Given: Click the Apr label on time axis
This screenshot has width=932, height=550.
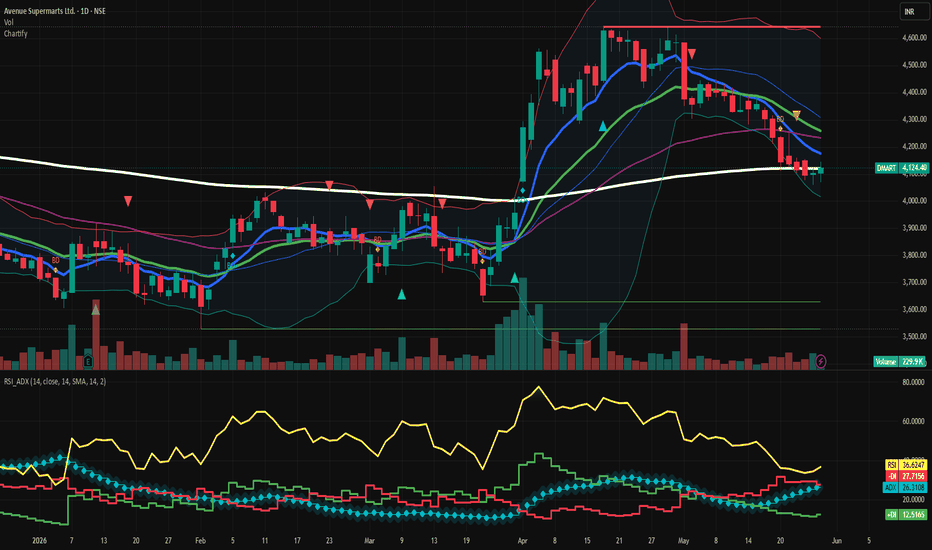Looking at the screenshot, I should click(x=522, y=540).
